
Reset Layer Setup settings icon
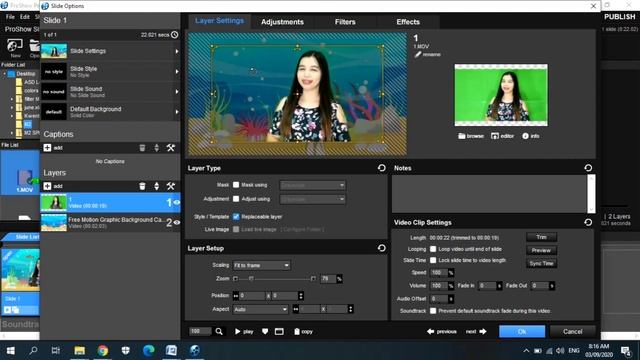pos(382,248)
